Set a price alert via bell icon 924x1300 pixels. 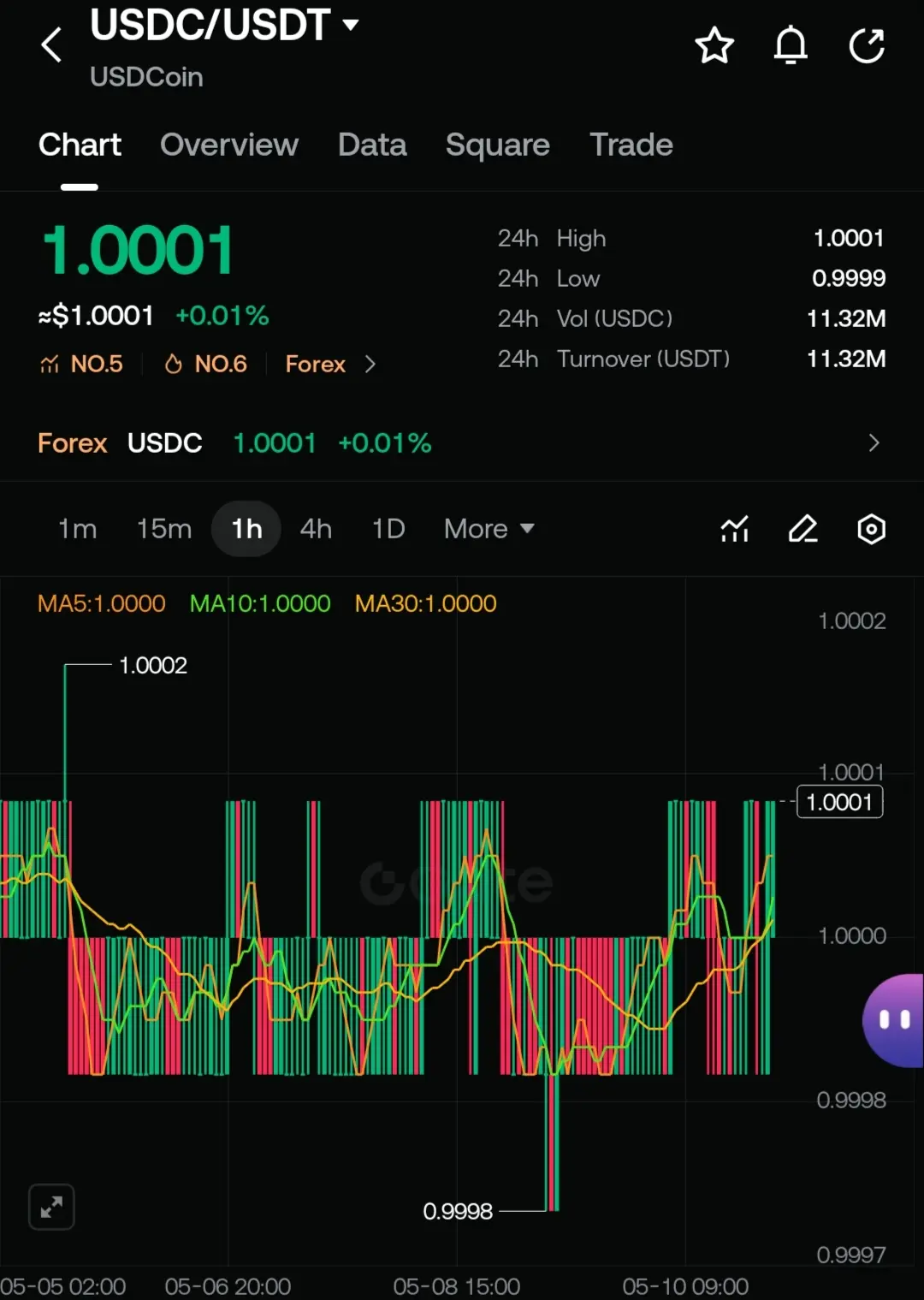[791, 45]
